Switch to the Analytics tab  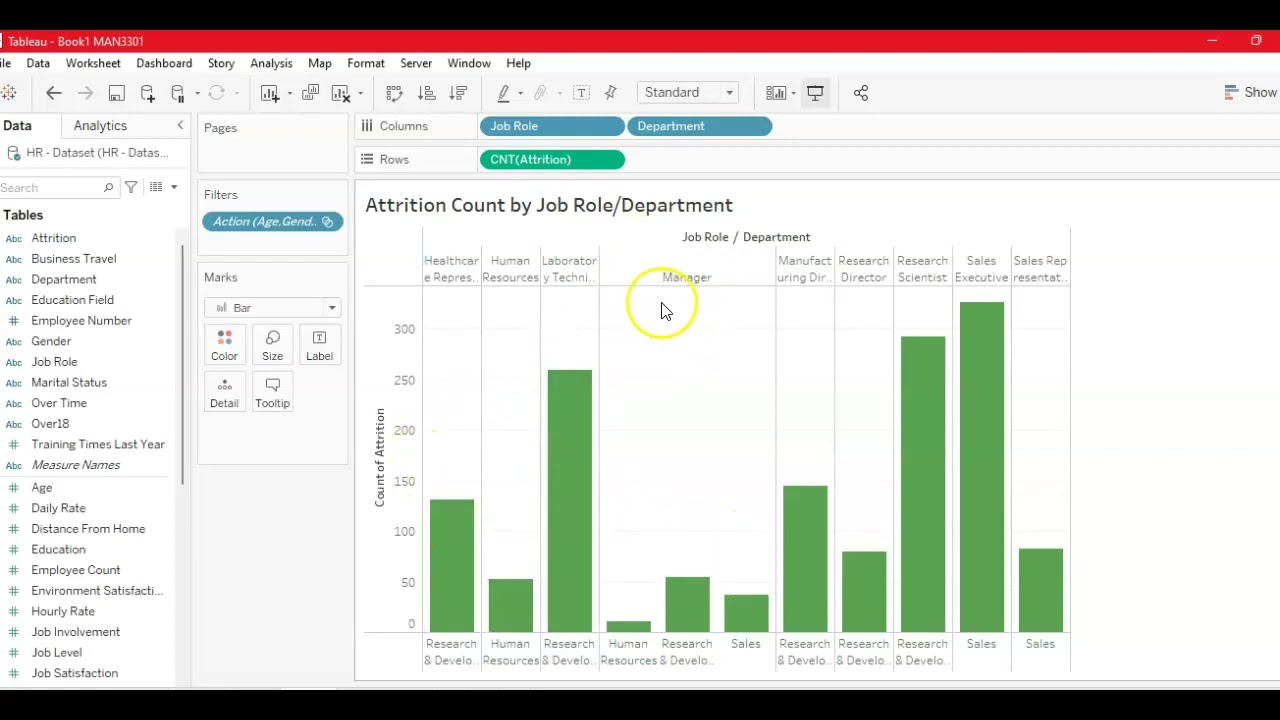(x=100, y=125)
